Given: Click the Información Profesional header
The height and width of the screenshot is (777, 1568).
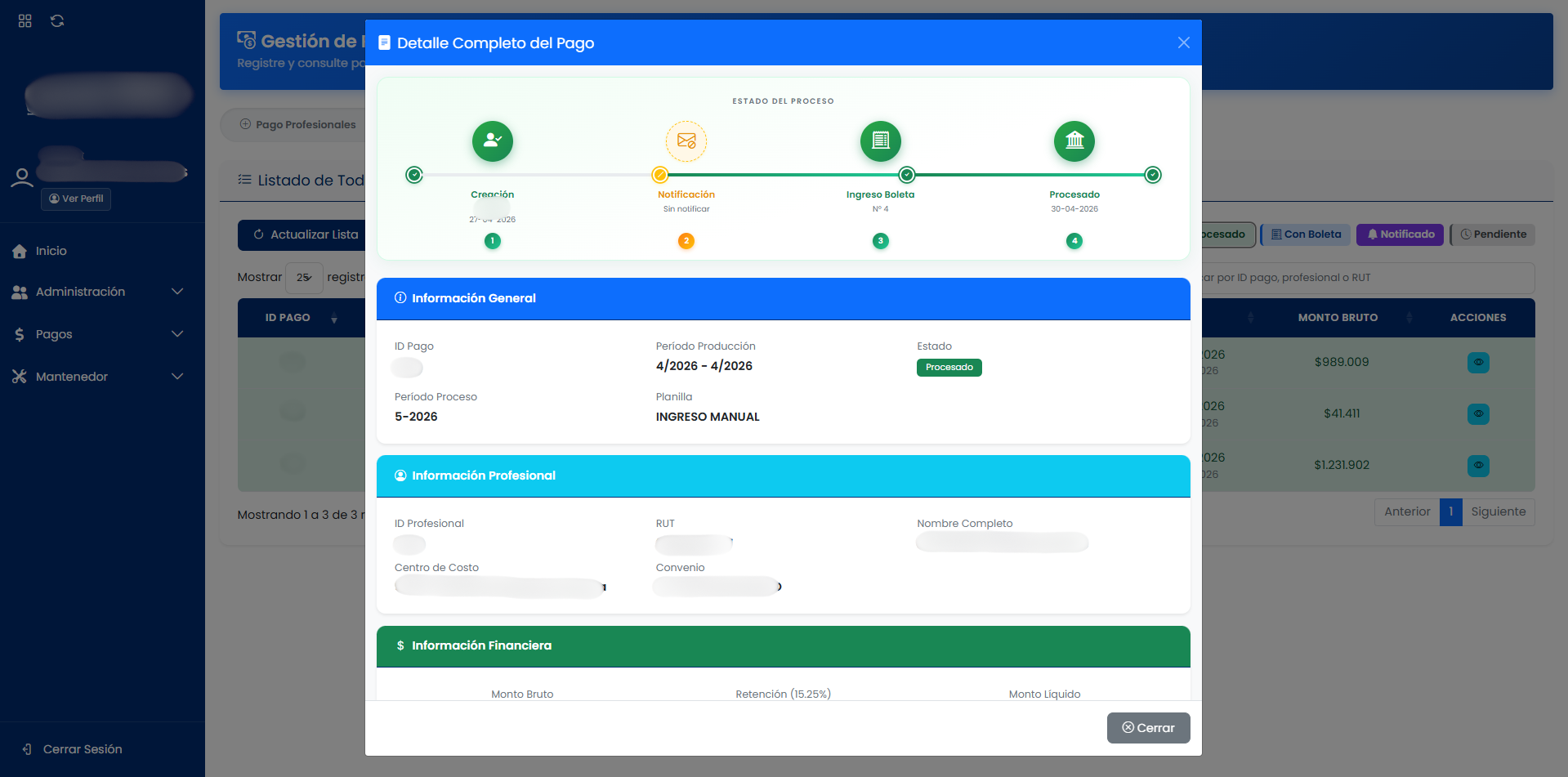Looking at the screenshot, I should pos(783,476).
